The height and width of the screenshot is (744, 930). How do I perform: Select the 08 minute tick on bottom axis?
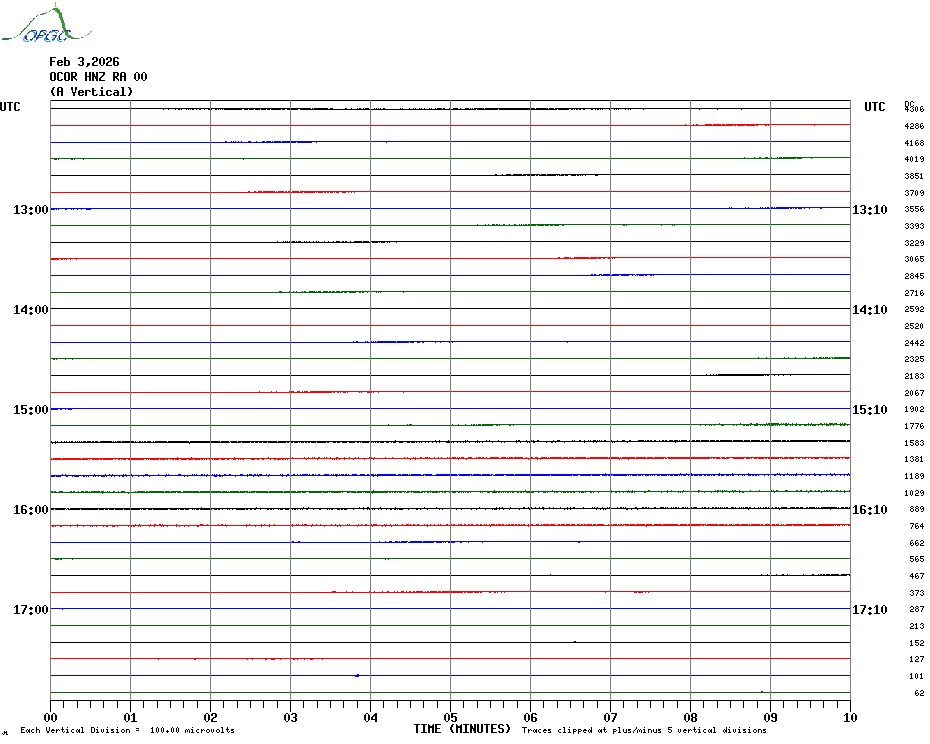[x=690, y=717]
